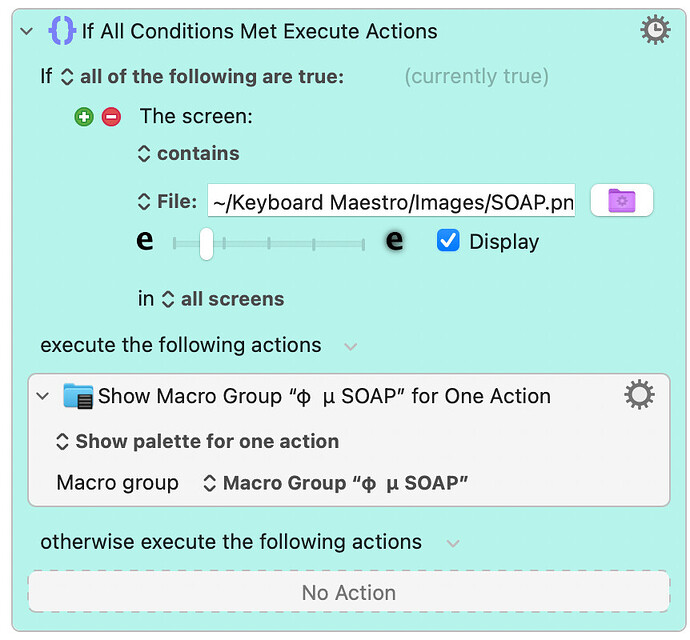Open the 'contains' condition popup

pyautogui.click(x=189, y=154)
